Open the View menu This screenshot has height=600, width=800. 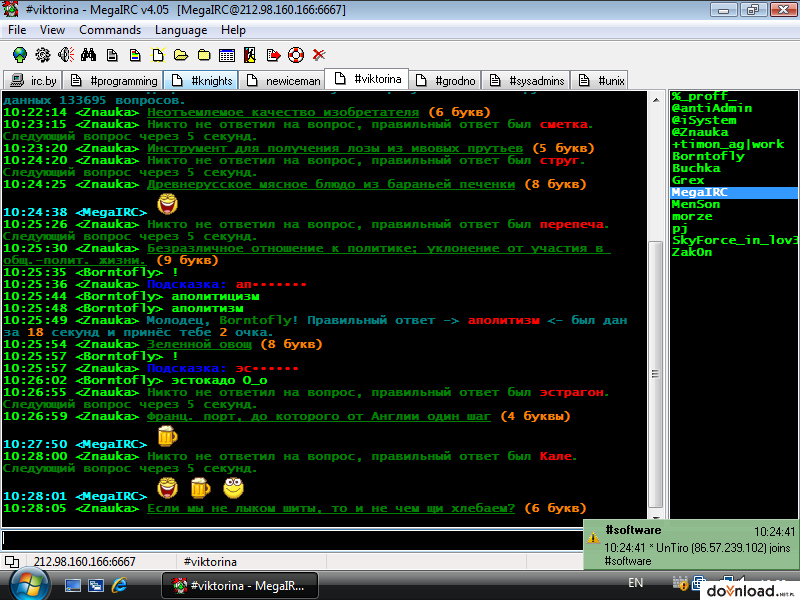pos(52,30)
